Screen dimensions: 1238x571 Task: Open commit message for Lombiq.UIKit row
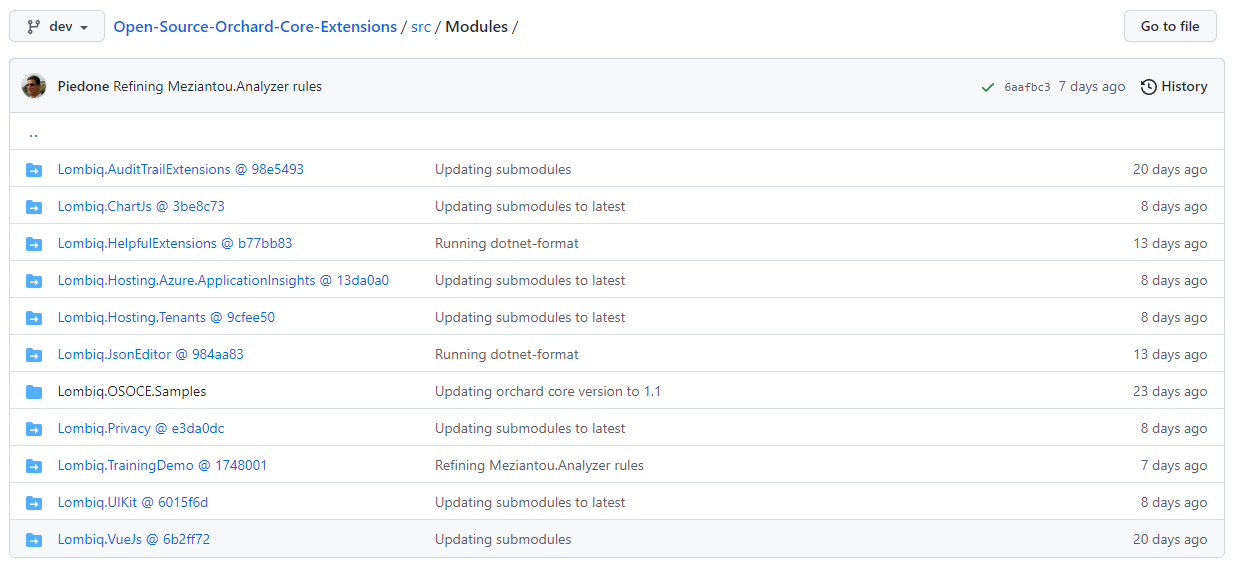tap(530, 502)
